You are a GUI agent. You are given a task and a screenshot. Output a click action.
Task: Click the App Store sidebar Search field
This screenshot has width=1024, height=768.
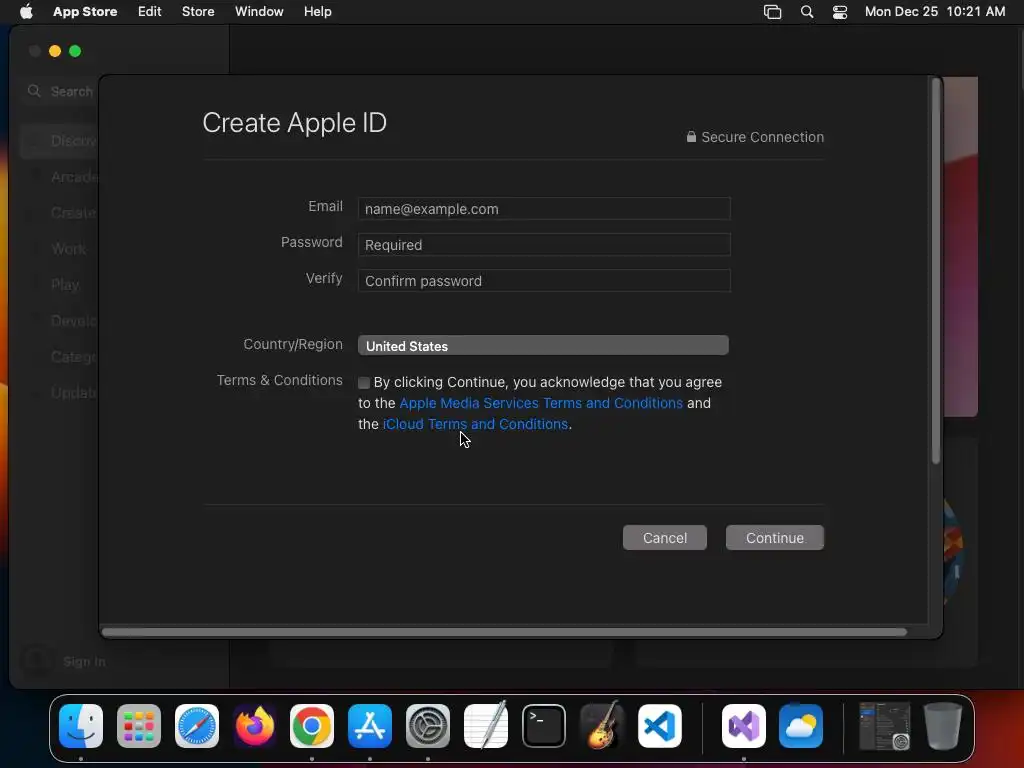[60, 91]
